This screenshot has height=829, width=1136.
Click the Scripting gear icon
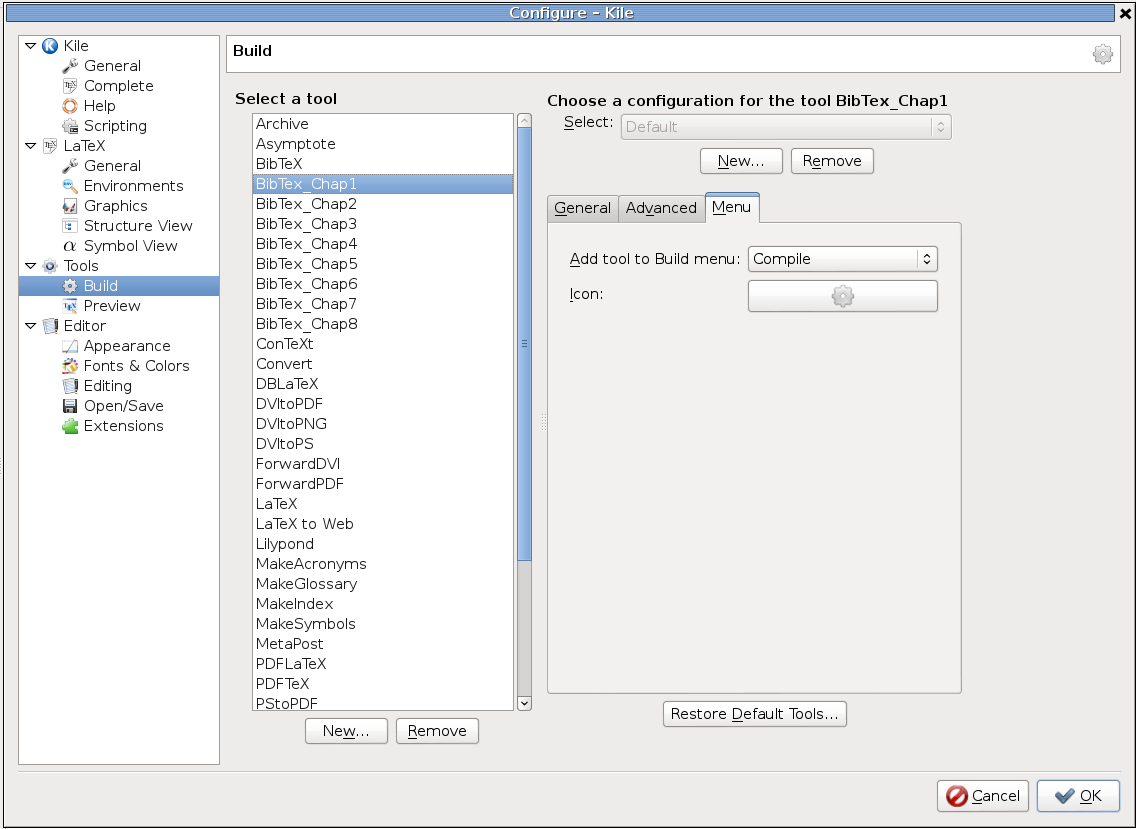pos(70,126)
